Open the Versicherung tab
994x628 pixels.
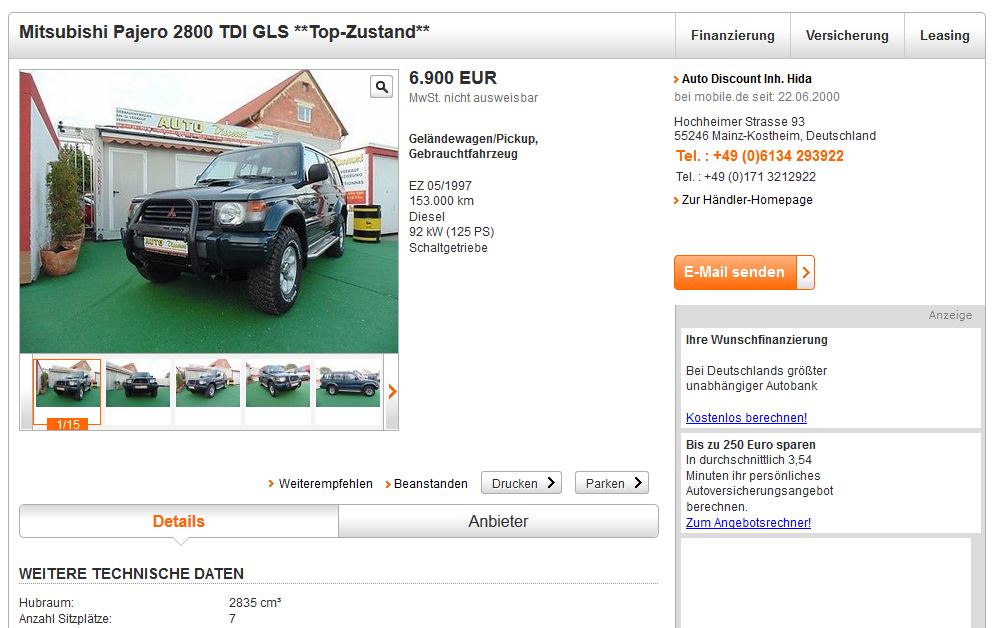(847, 35)
